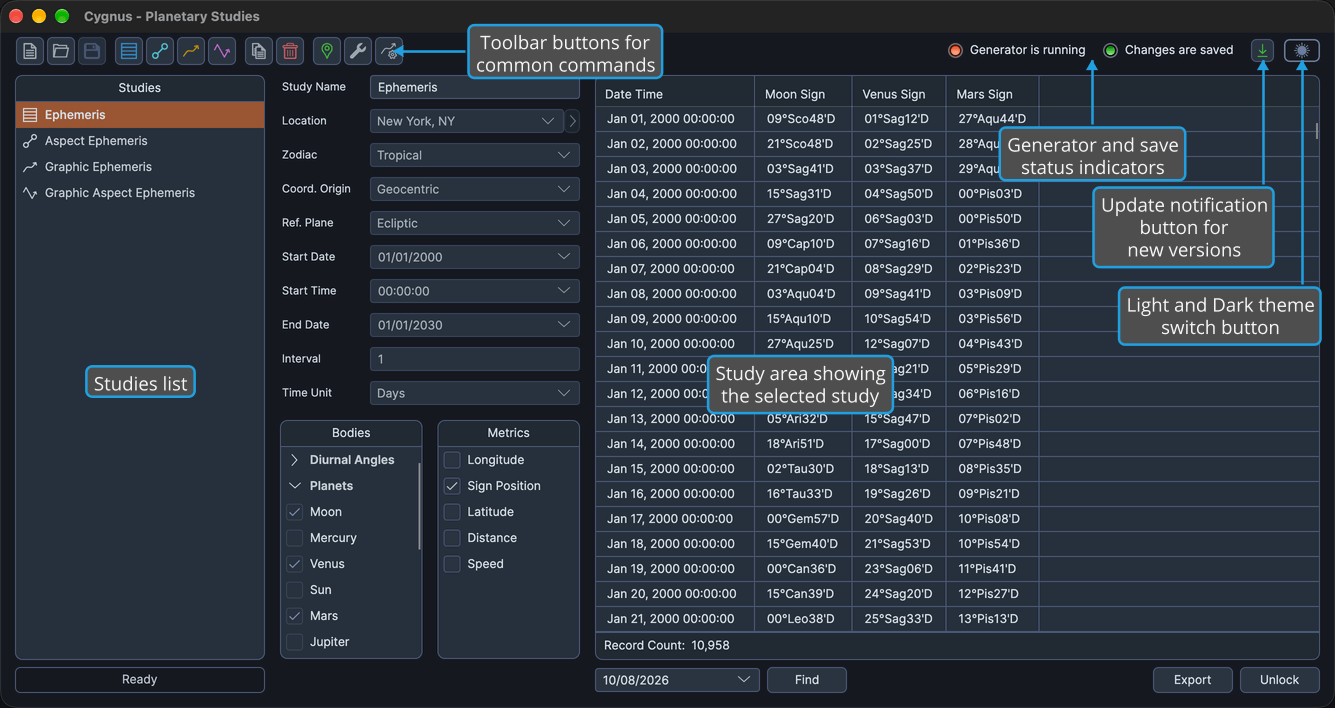Click the Unlock button

pyautogui.click(x=1279, y=680)
